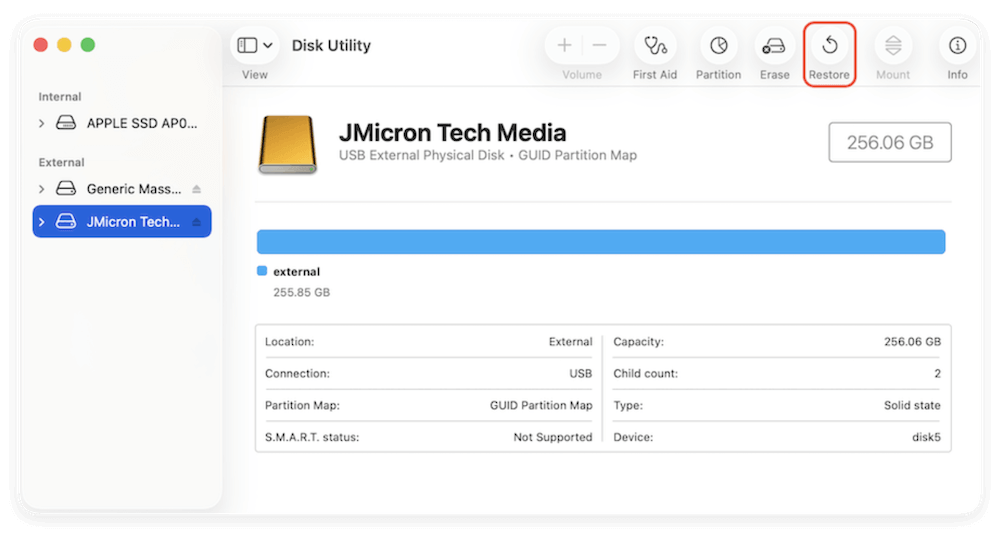The width and height of the screenshot is (1000, 533).
Task: Maximize window with the green button
Action: pos(88,45)
